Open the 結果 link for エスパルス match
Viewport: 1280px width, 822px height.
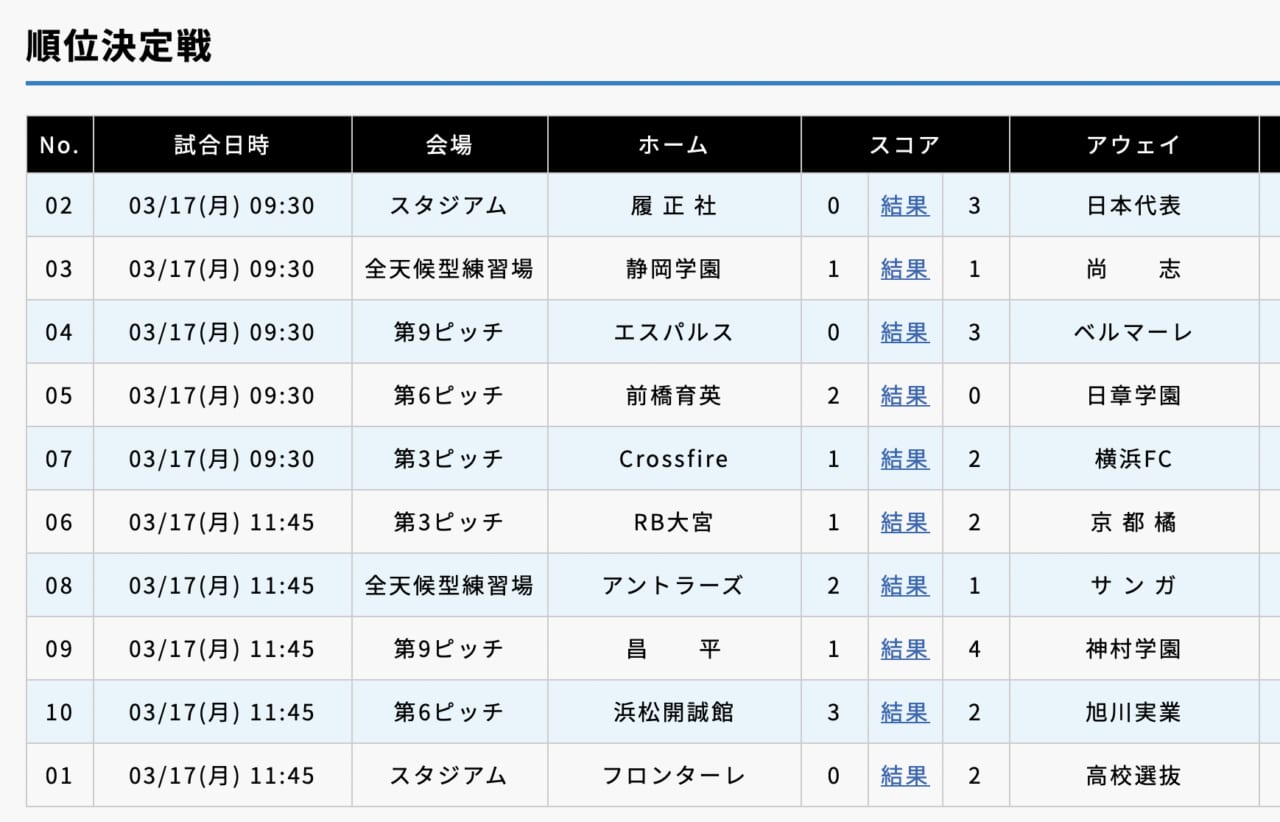click(905, 332)
